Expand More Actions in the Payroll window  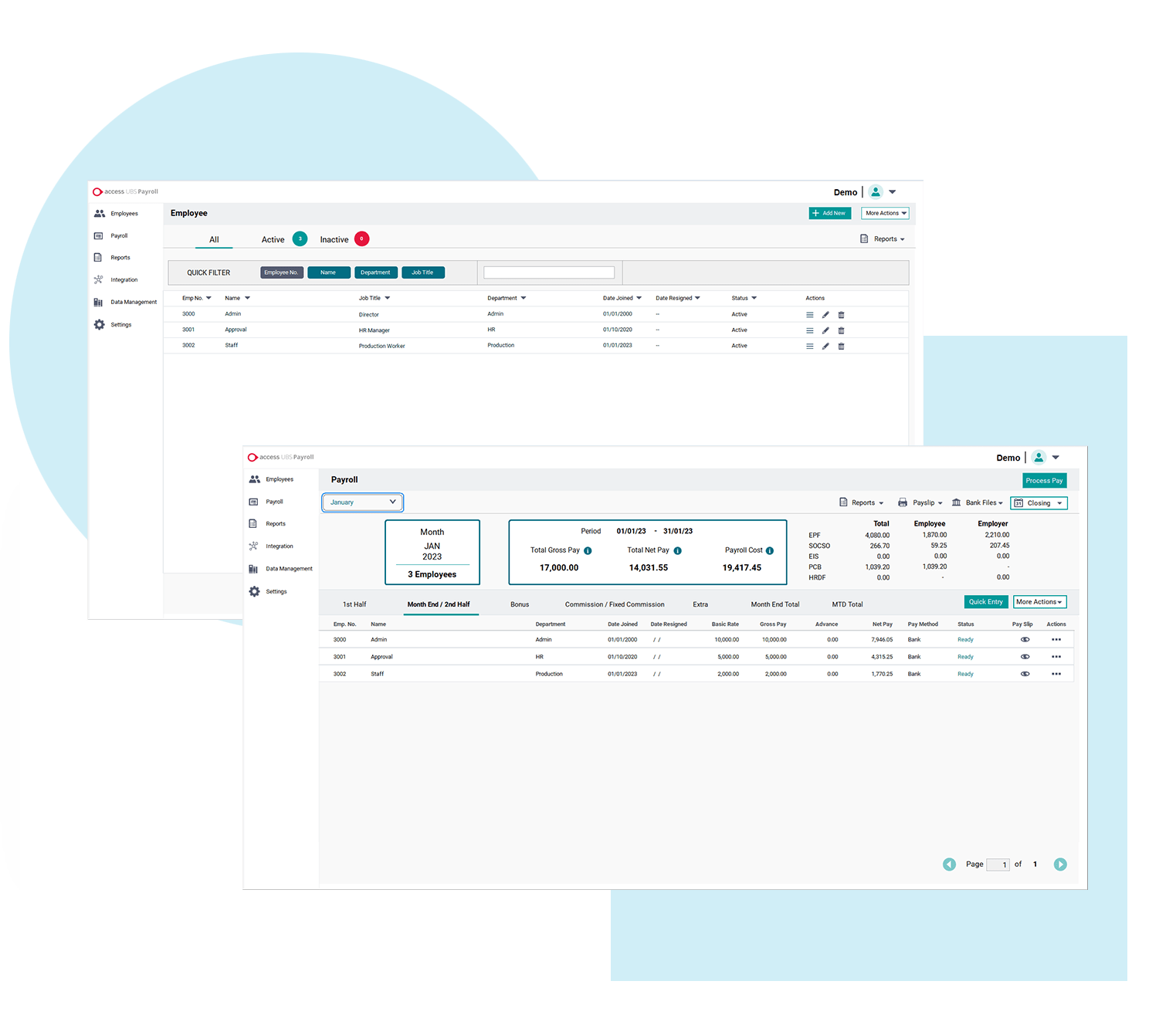(x=1039, y=602)
